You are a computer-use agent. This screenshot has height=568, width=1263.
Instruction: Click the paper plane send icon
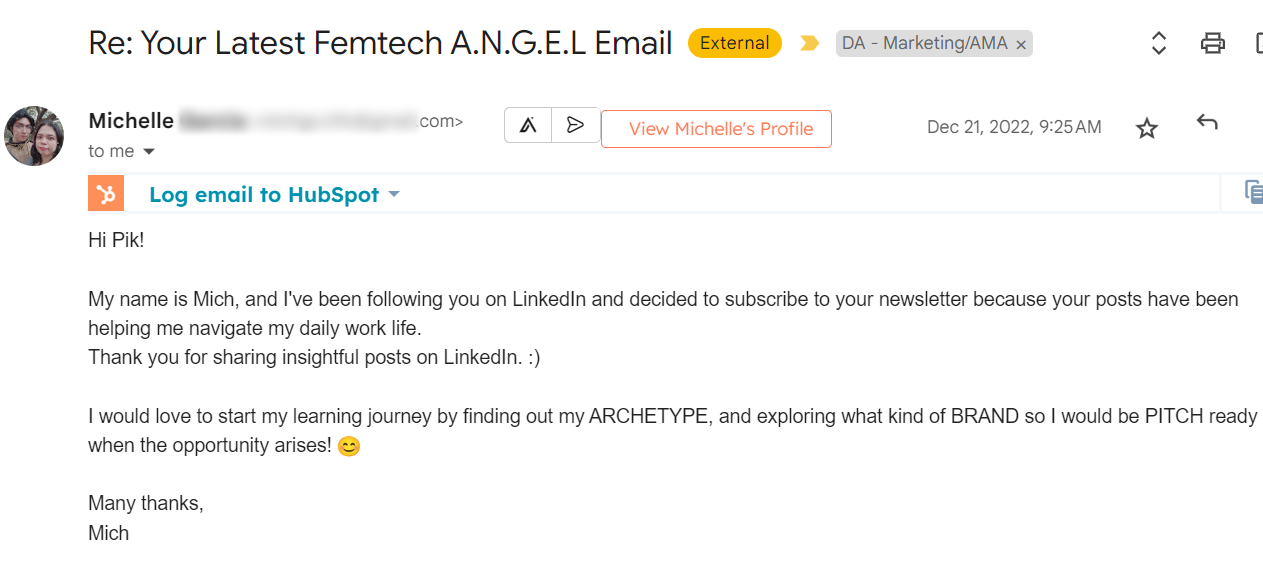click(x=575, y=125)
